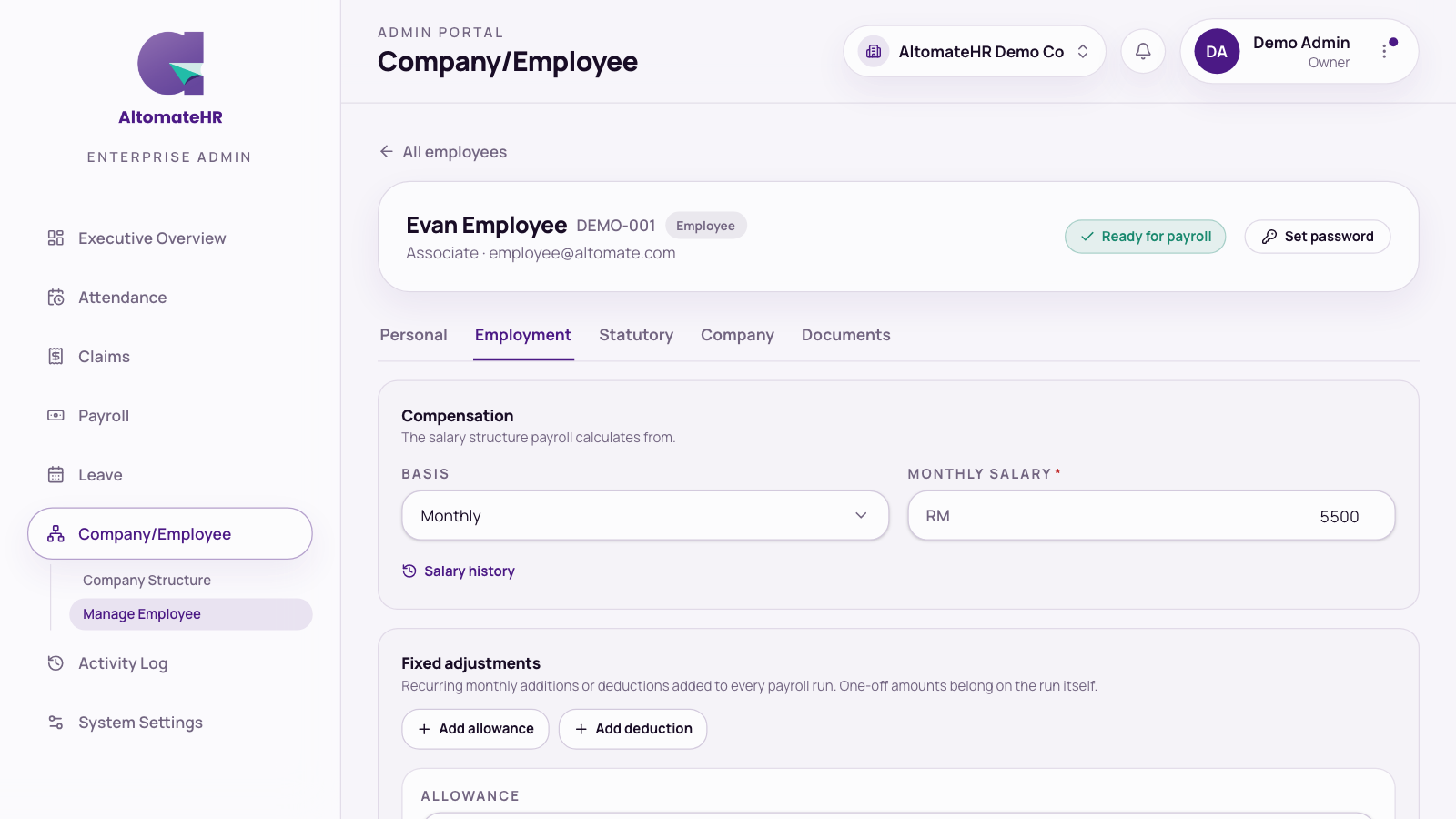Click the DEMO-001 employee ID
Image resolution: width=1456 pixels, height=819 pixels.
(x=616, y=226)
